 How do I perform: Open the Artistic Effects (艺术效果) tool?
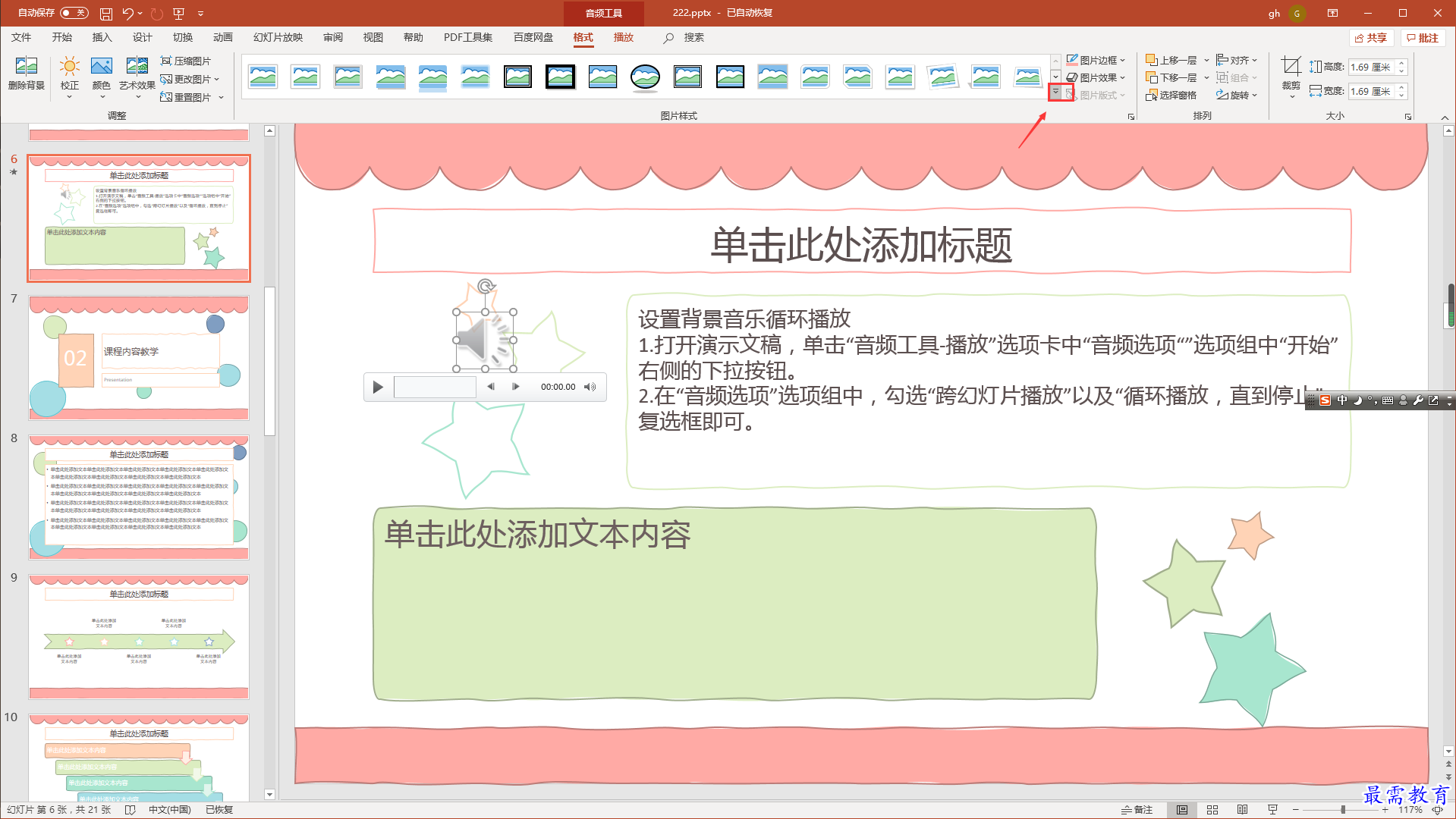tap(137, 76)
